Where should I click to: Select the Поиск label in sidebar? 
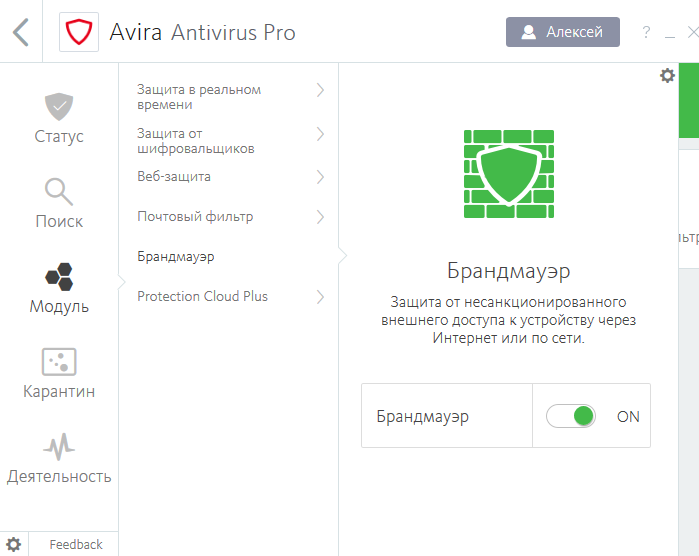(x=59, y=221)
